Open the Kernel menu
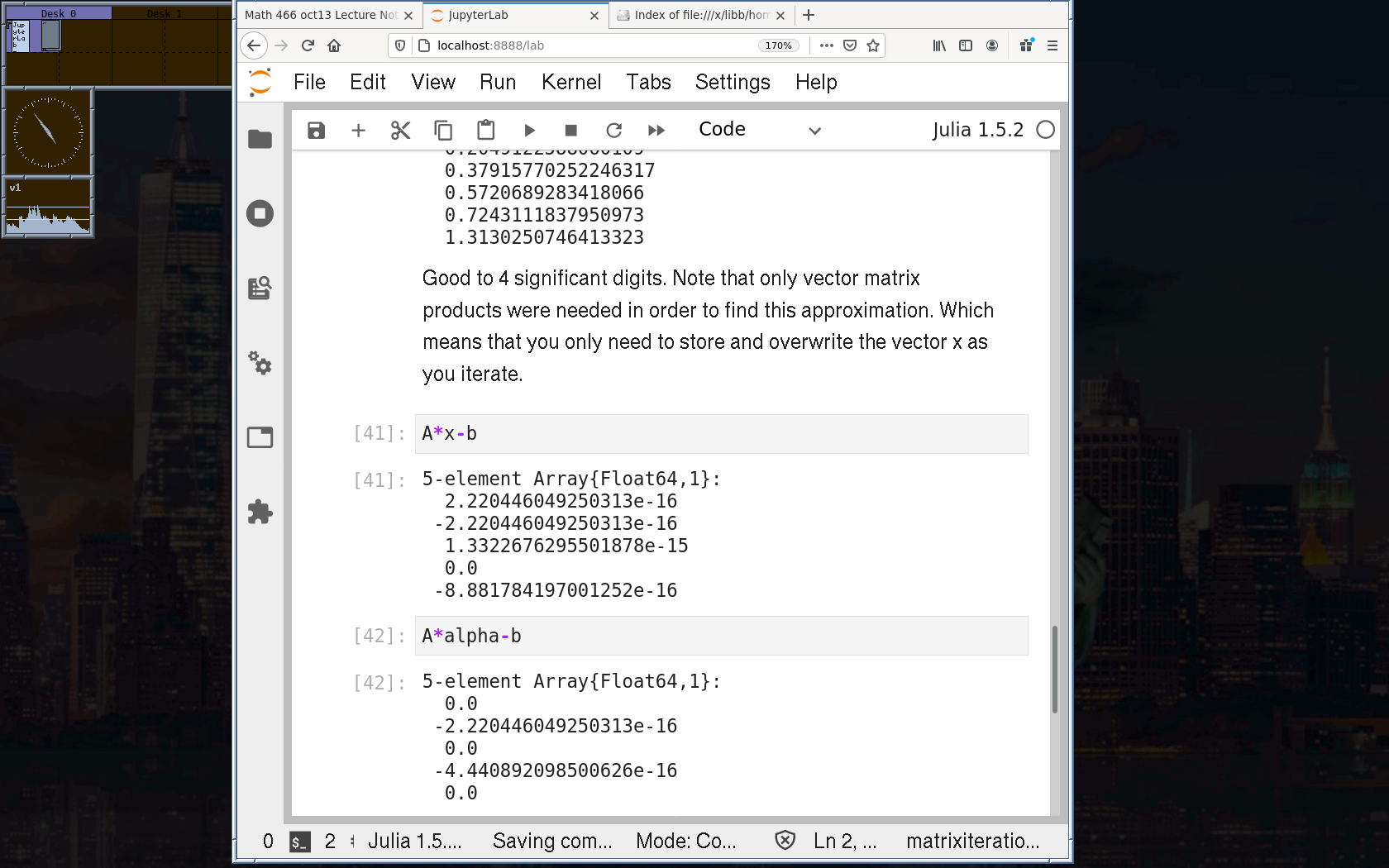The image size is (1389, 868). (x=570, y=82)
